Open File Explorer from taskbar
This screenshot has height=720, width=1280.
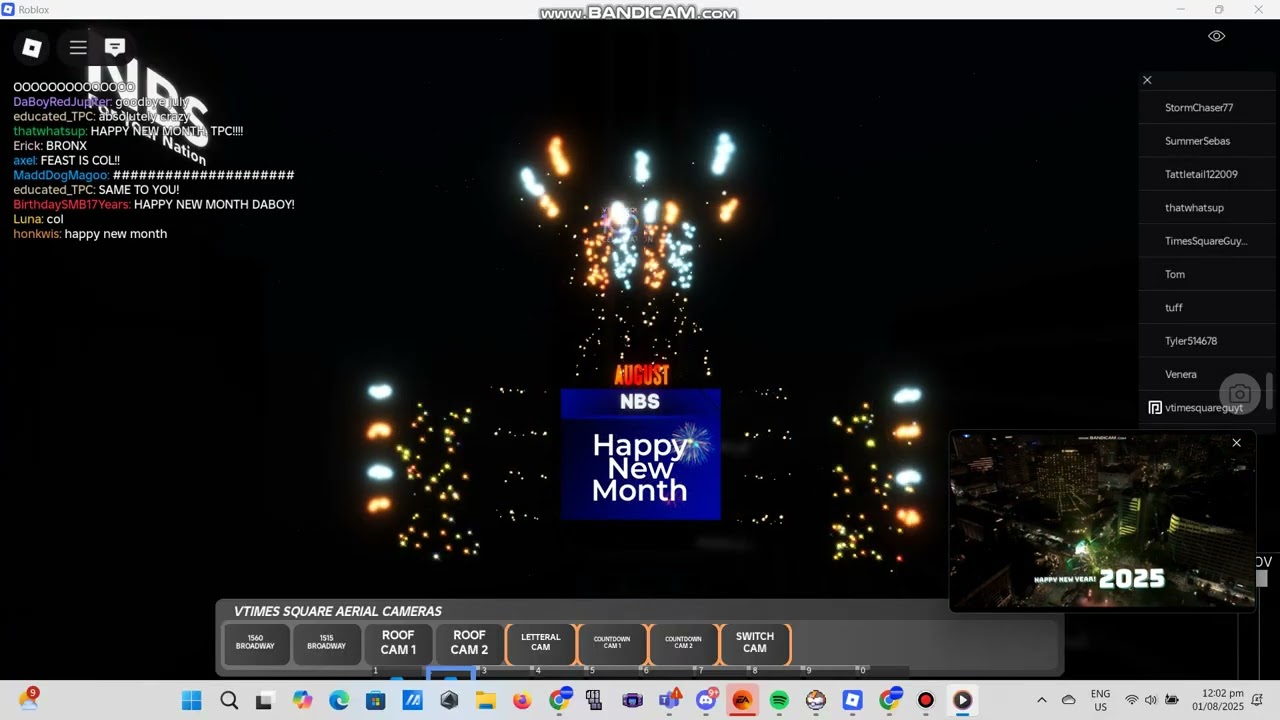[x=486, y=700]
